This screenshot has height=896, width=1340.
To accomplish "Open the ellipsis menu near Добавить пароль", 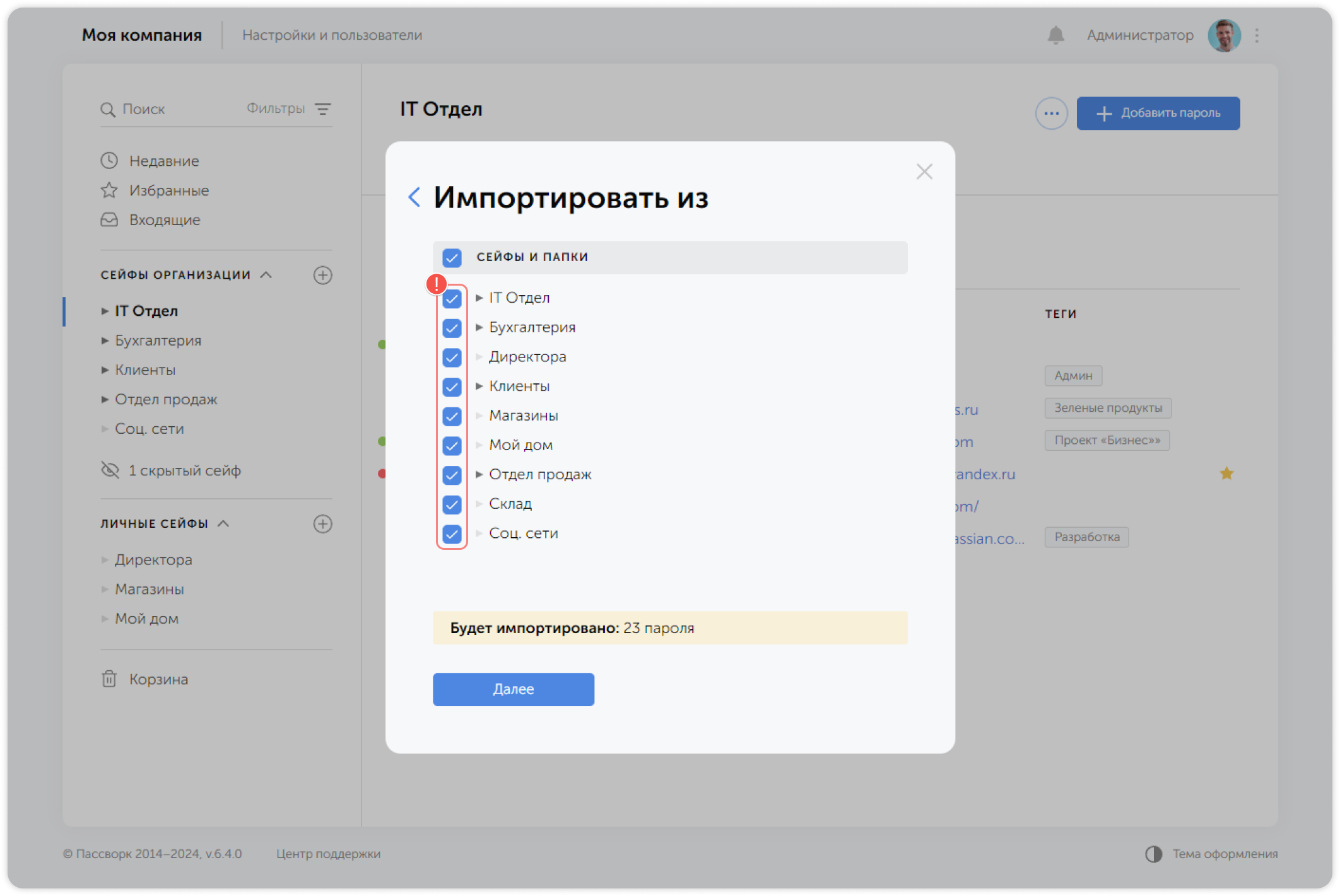I will [x=1051, y=113].
